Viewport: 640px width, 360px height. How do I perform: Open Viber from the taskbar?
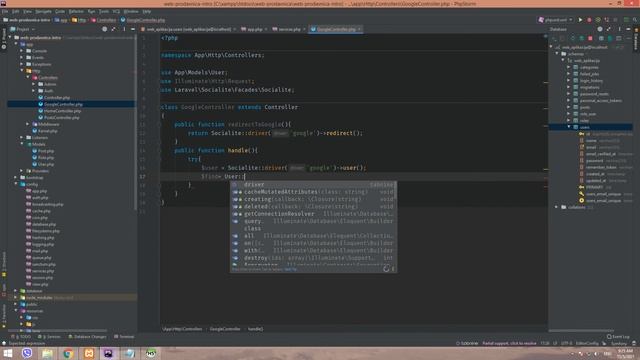coord(27,353)
